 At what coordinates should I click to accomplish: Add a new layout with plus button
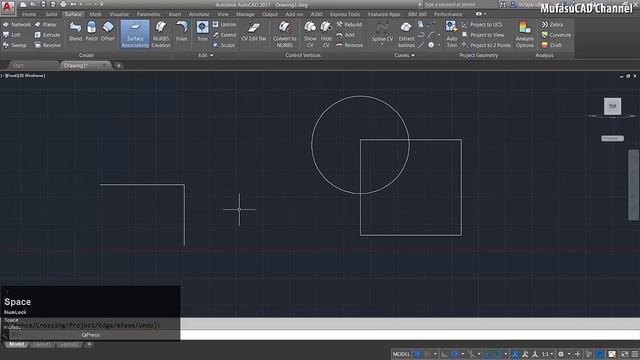pos(89,344)
